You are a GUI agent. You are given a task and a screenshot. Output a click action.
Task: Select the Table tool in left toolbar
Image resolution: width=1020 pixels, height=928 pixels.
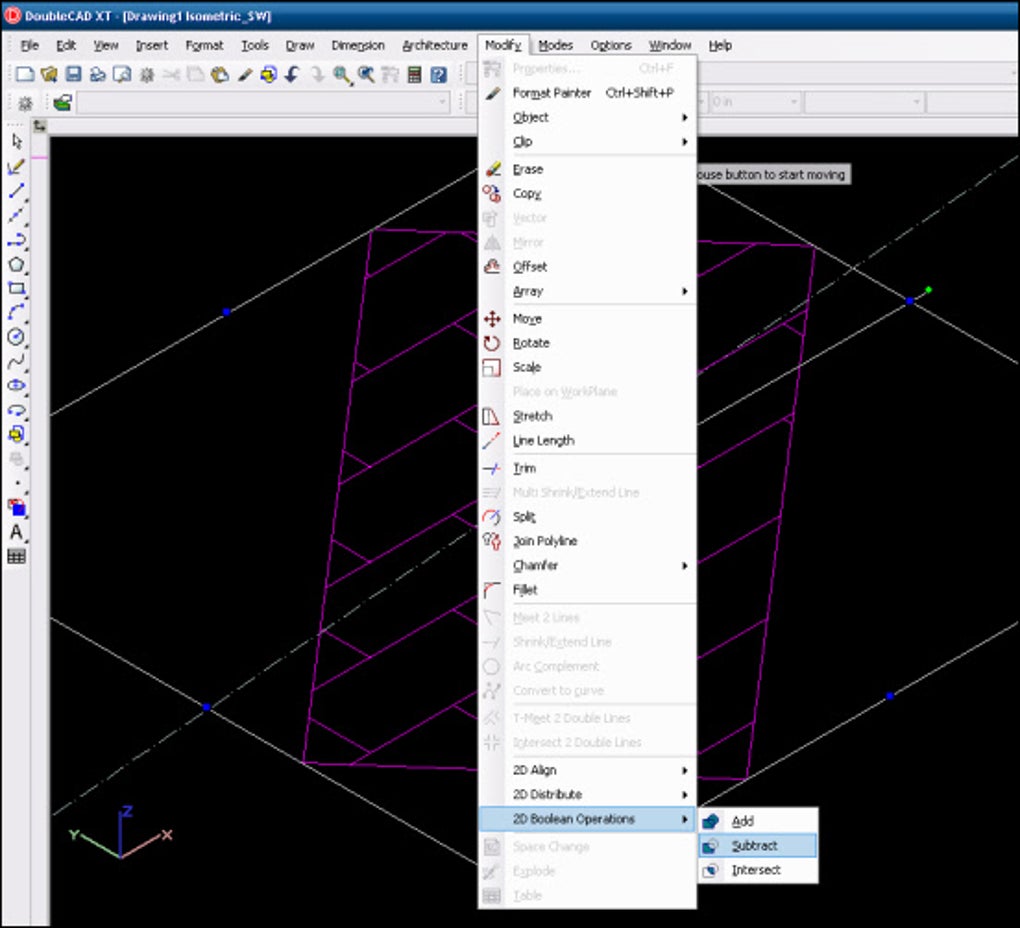16,557
